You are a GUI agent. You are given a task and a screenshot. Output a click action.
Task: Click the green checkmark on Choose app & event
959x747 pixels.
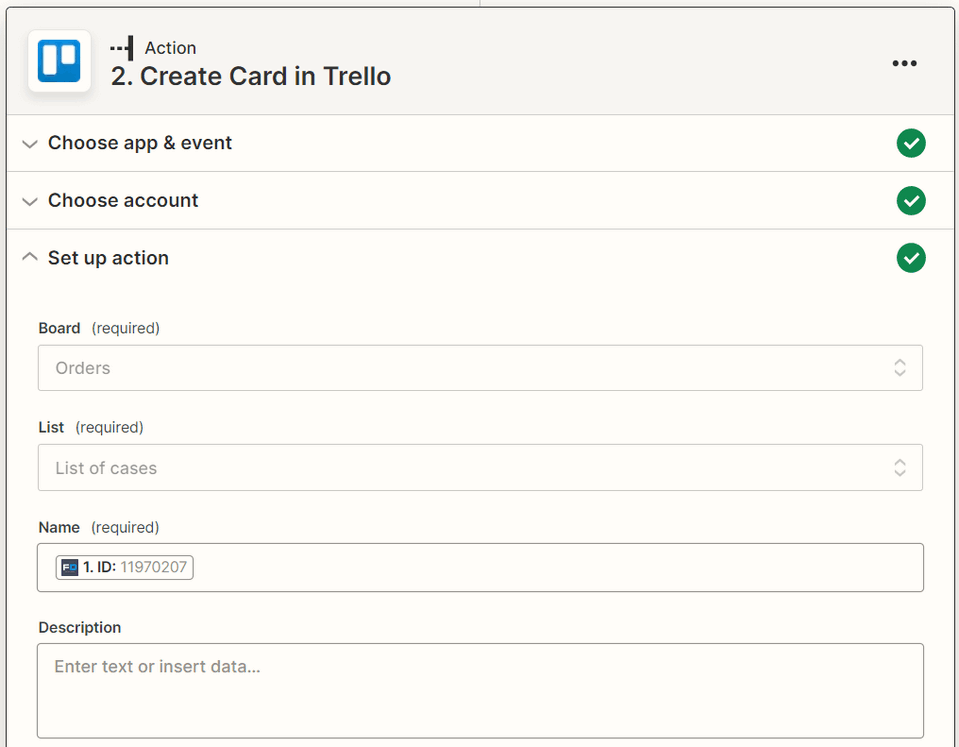coord(911,143)
